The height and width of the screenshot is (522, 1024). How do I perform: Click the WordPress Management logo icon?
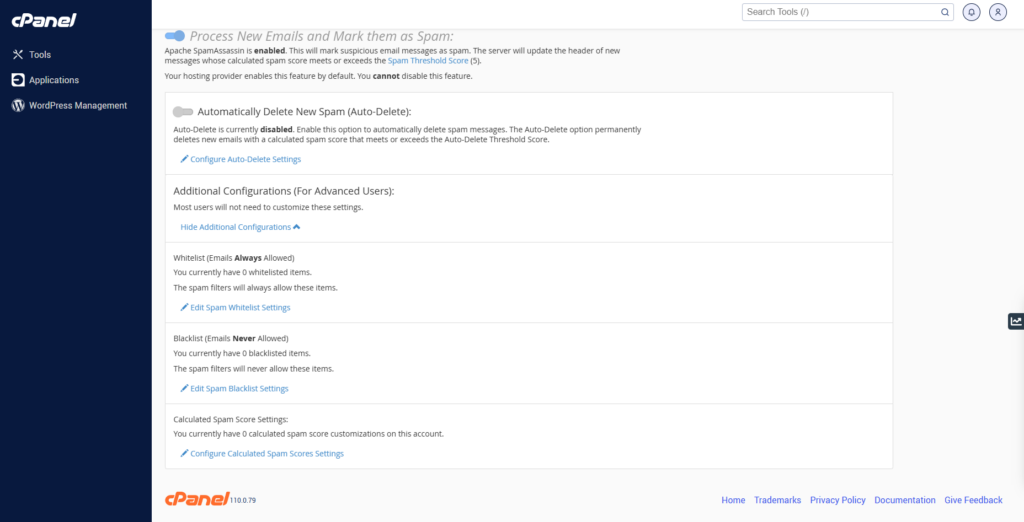[x=17, y=105]
